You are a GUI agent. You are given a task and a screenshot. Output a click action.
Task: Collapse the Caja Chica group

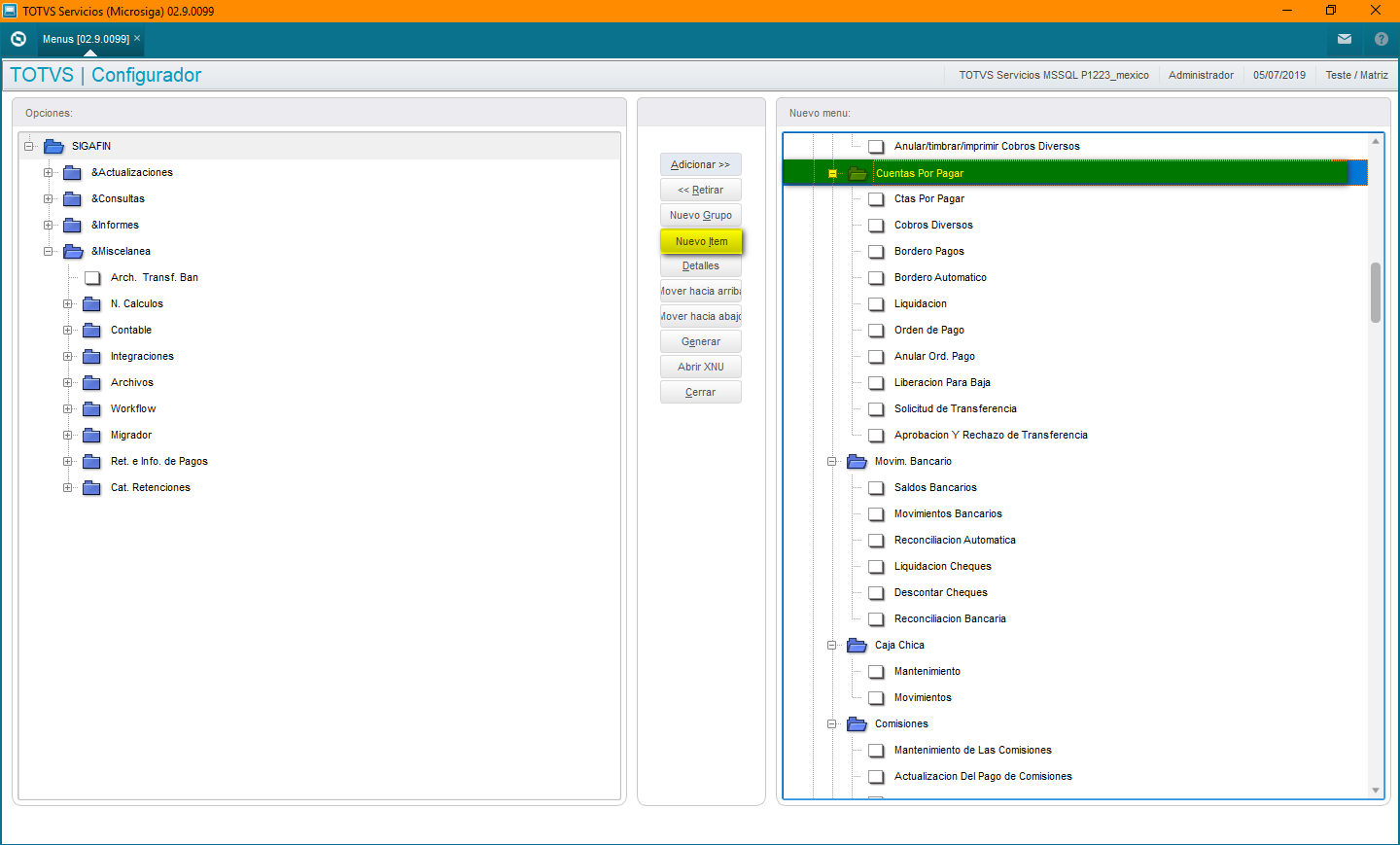coord(832,645)
